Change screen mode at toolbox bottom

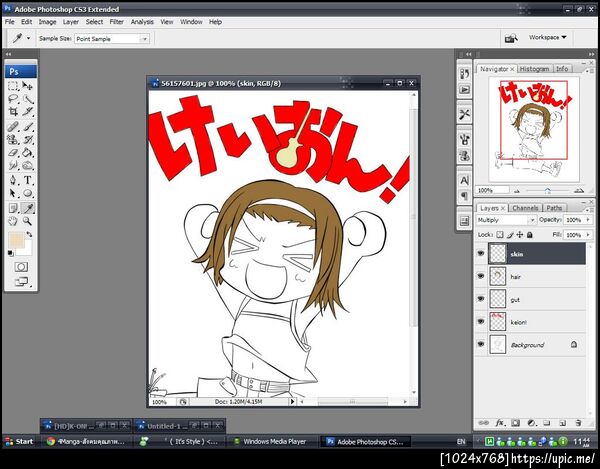tap(22, 282)
